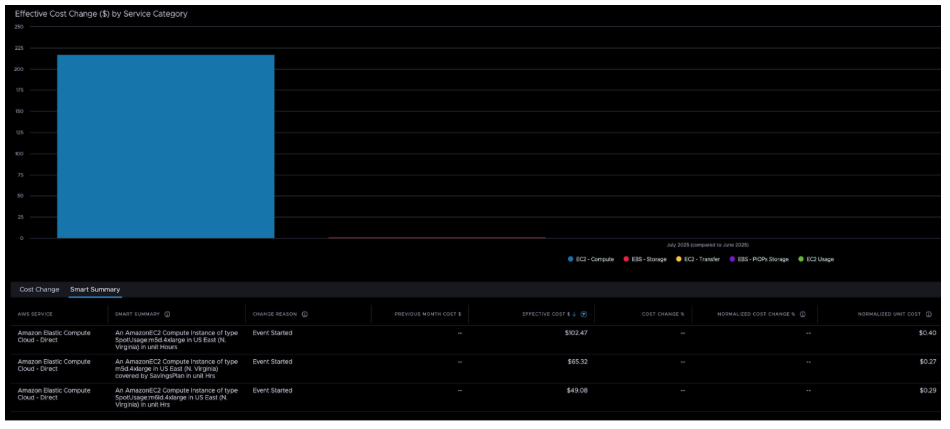950x429 pixels.
Task: Click the July 2025 (compared to June 2025) label
Action: coord(708,245)
